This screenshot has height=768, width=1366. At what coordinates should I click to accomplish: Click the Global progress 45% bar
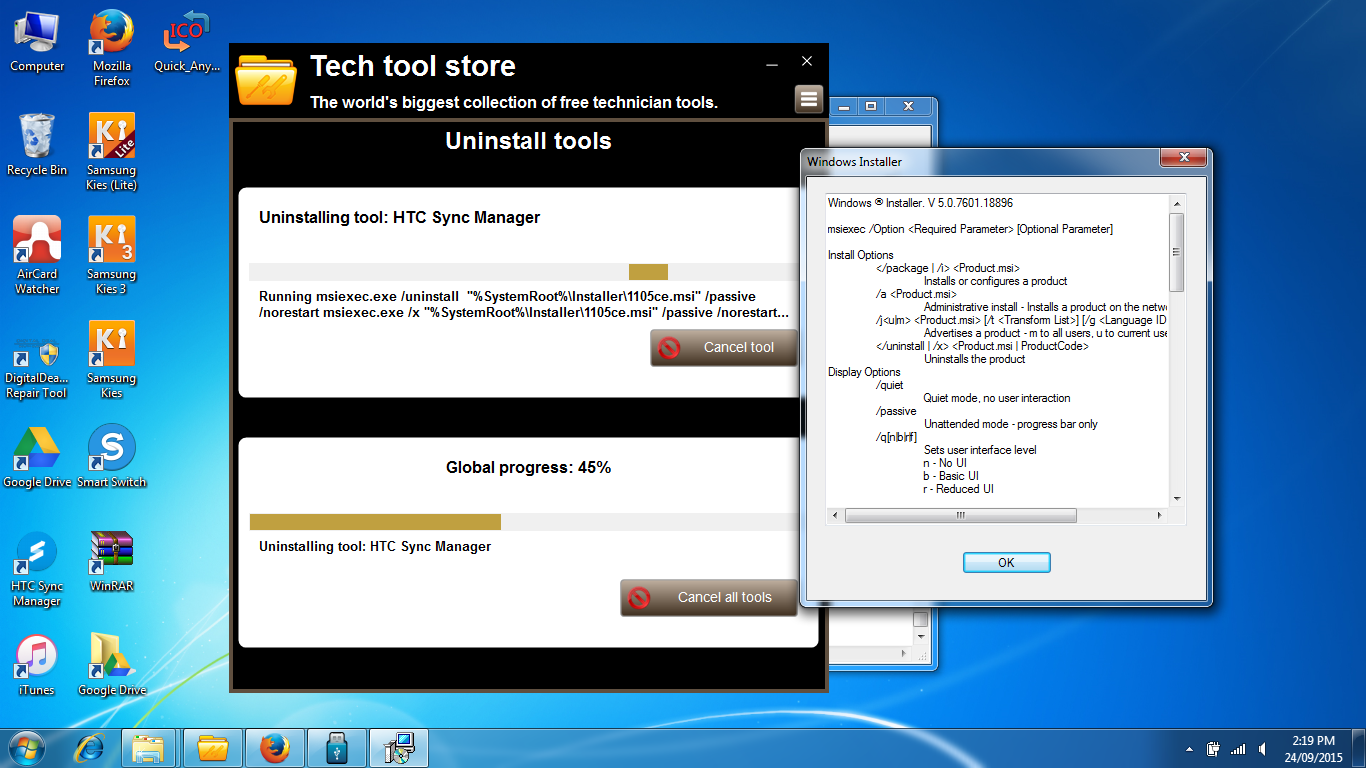(523, 521)
